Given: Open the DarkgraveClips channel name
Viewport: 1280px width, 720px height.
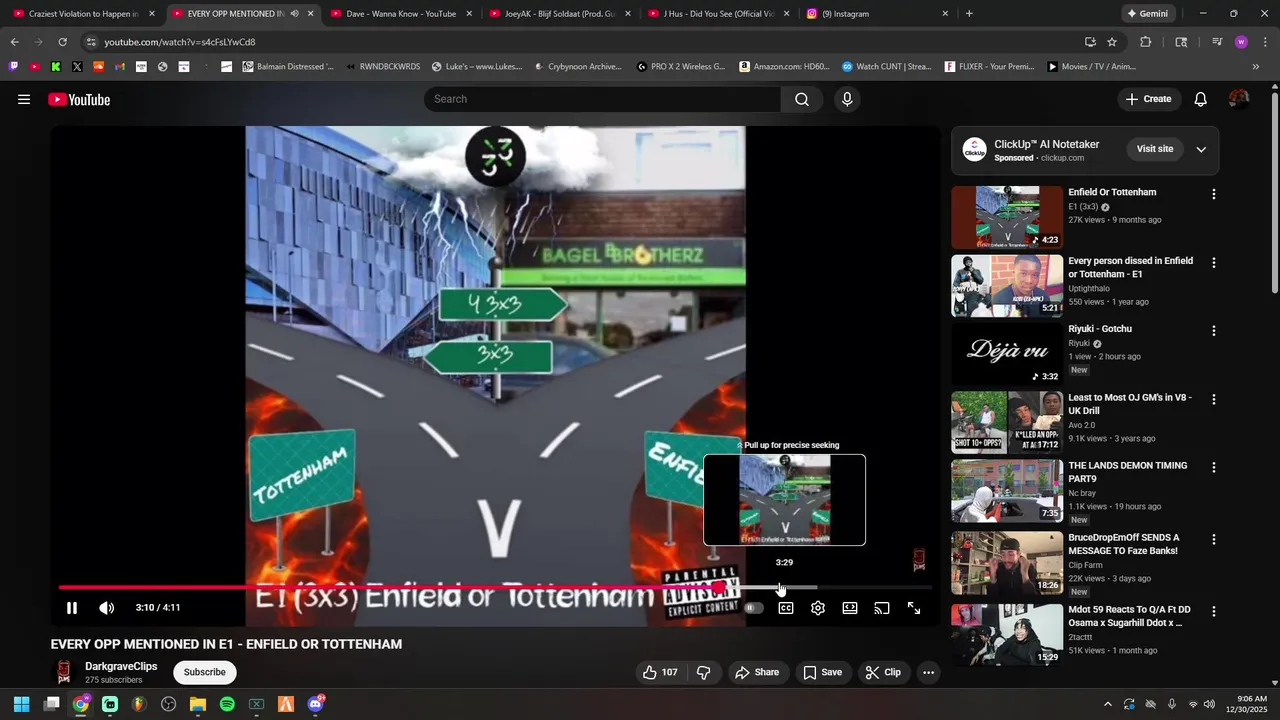Looking at the screenshot, I should click(121, 666).
